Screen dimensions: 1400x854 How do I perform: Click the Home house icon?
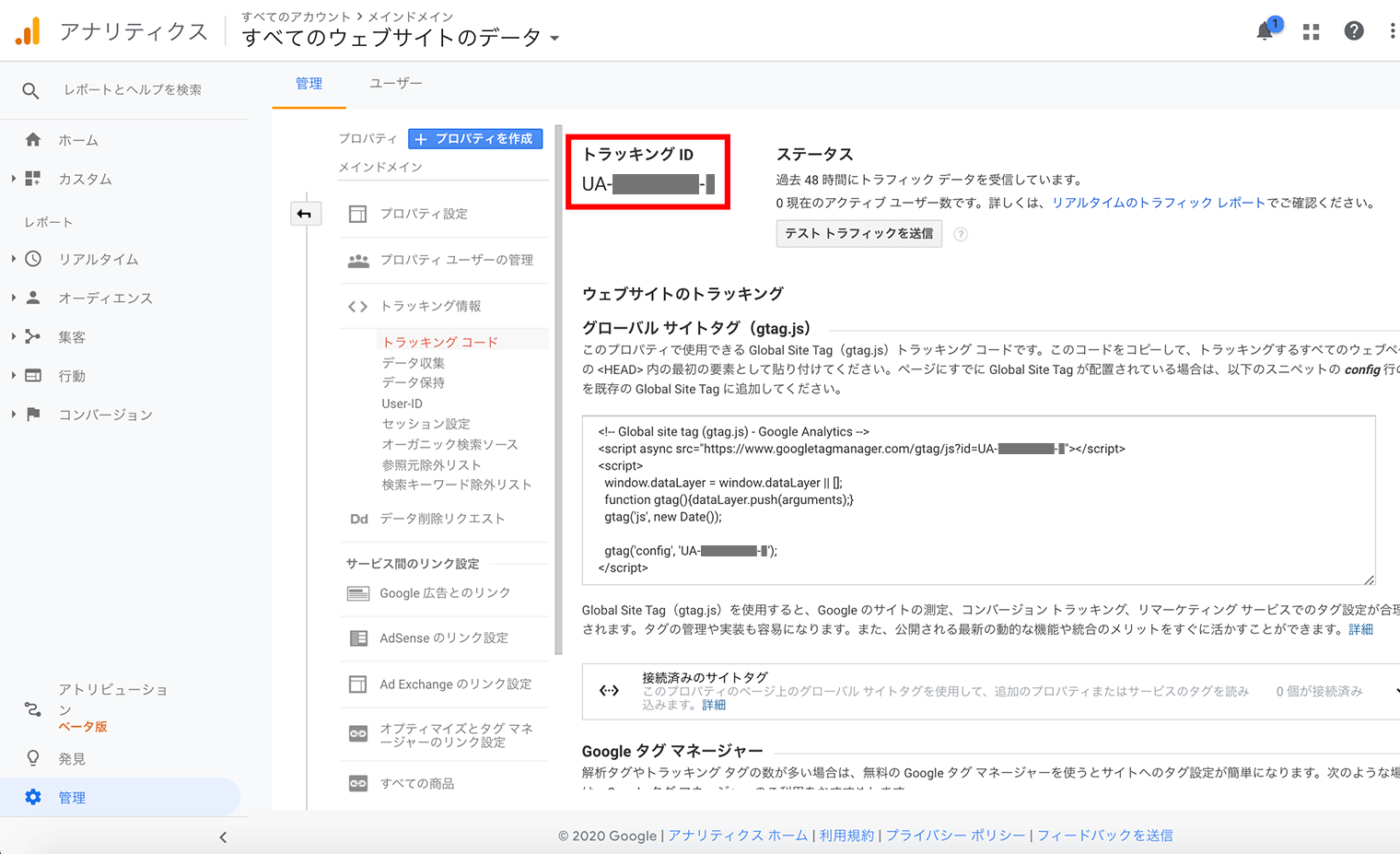coord(33,140)
